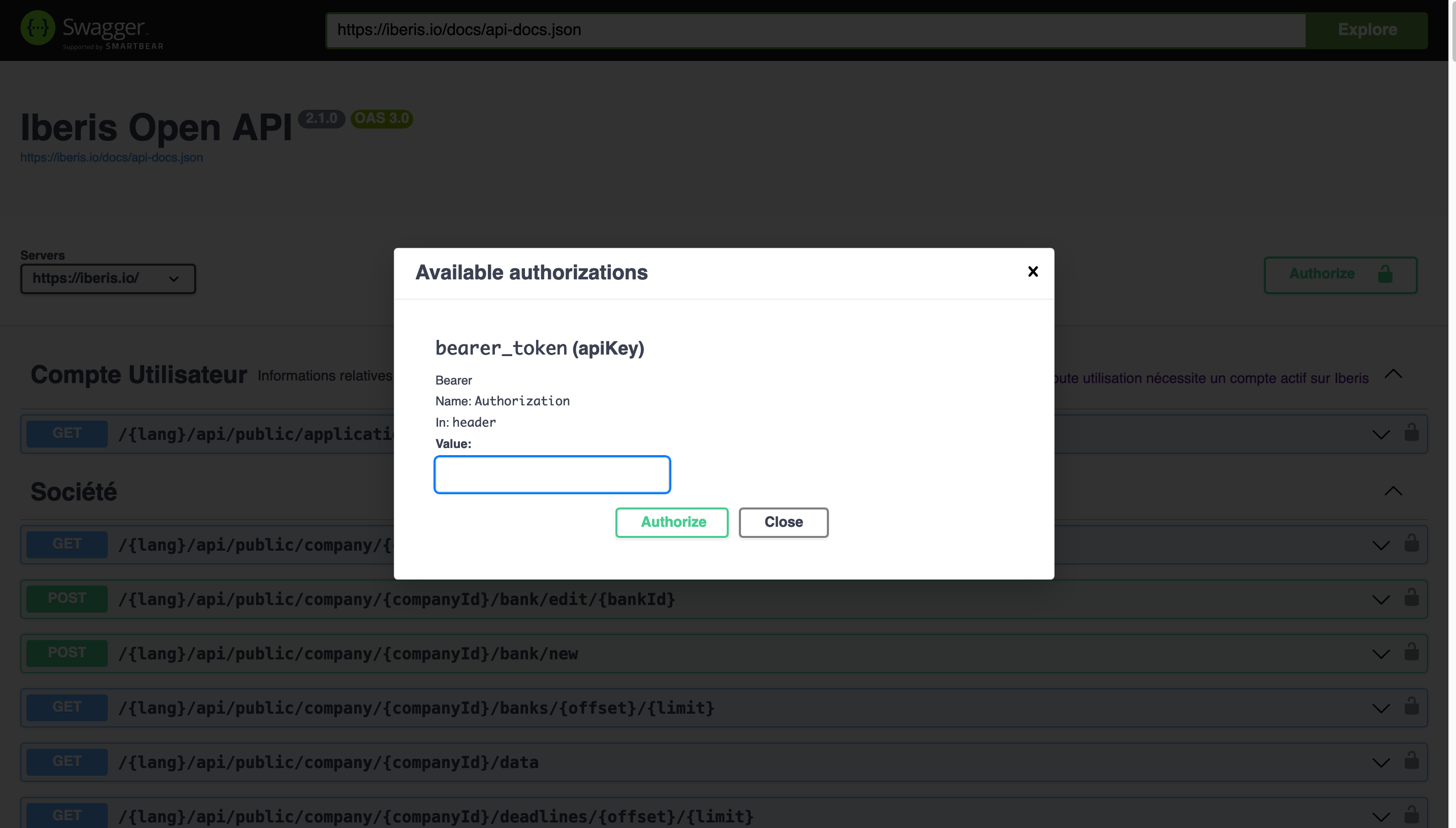This screenshot has width=1456, height=828.
Task: Click the lock icon on the deadlines row
Action: coord(1411,814)
